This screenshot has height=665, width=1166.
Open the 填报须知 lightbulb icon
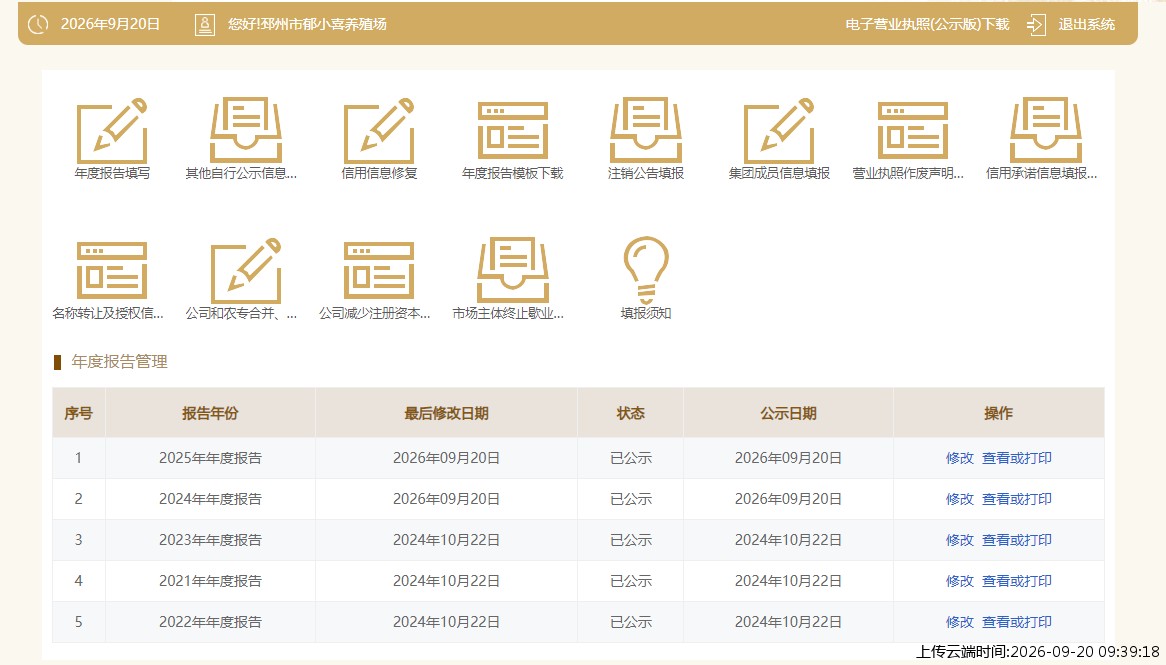click(x=645, y=270)
